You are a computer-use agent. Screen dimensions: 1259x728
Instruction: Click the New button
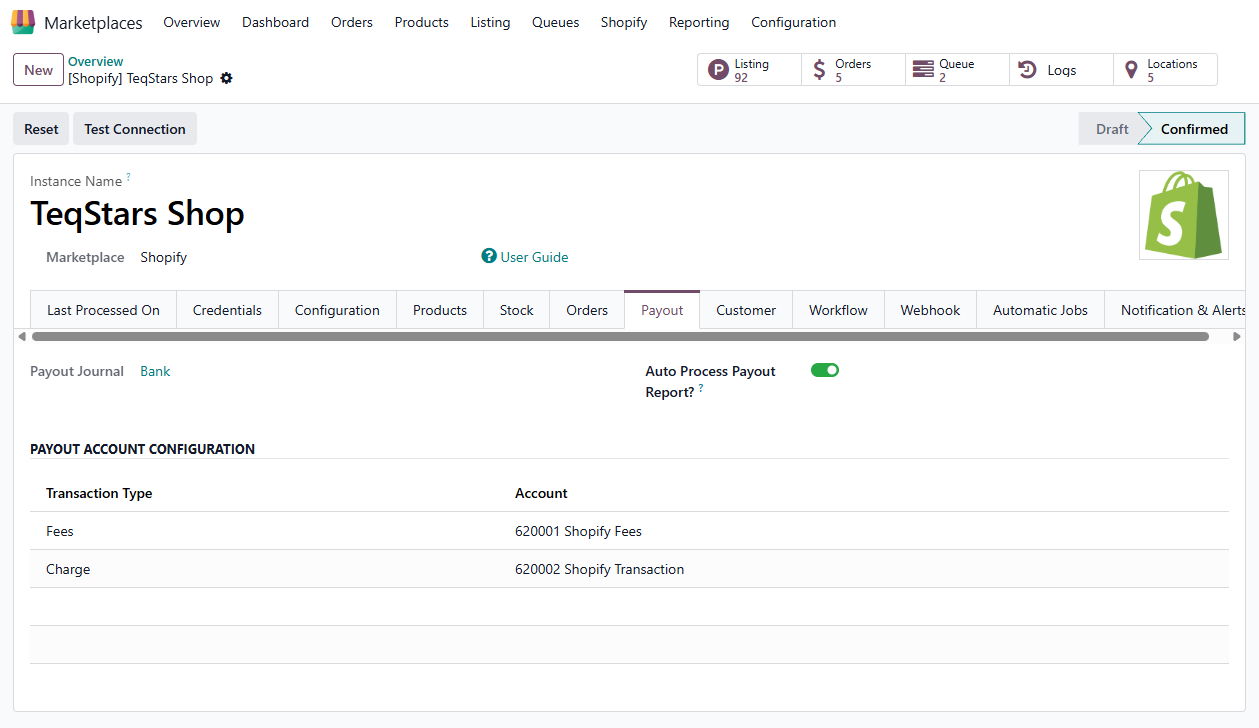(39, 70)
